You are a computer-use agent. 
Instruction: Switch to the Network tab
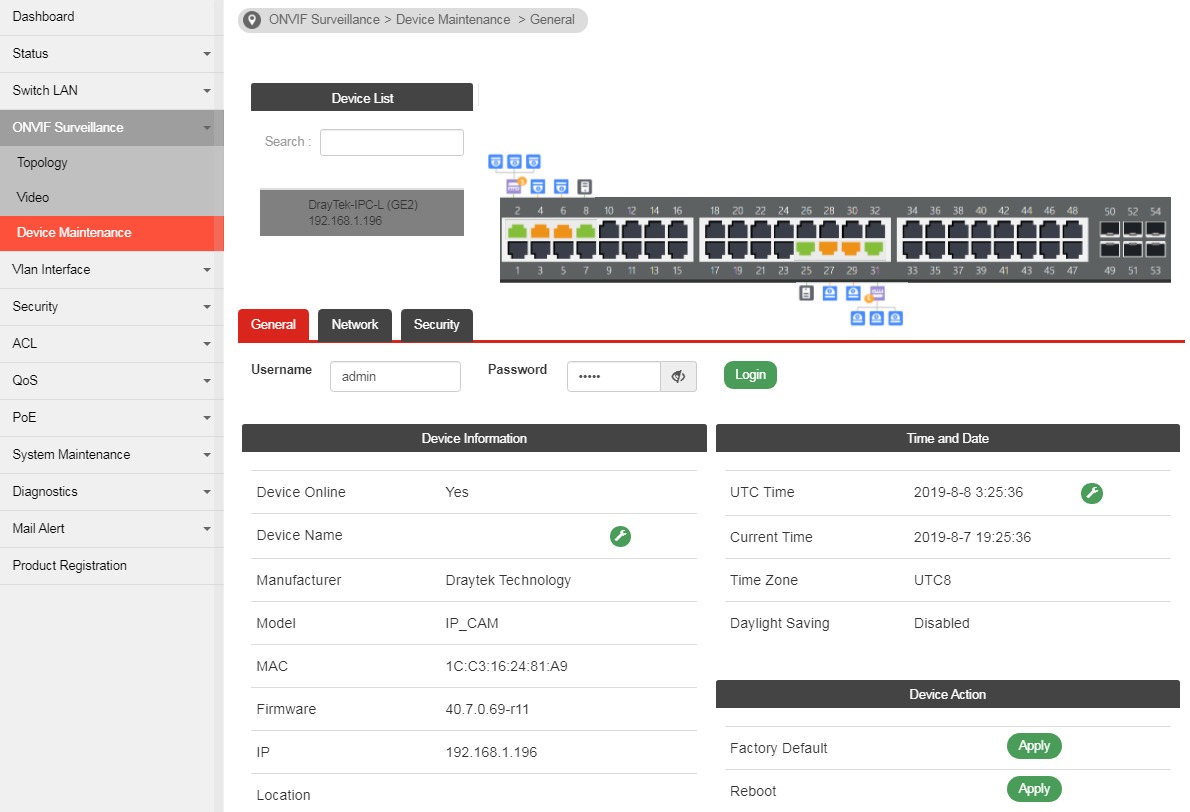tap(355, 325)
